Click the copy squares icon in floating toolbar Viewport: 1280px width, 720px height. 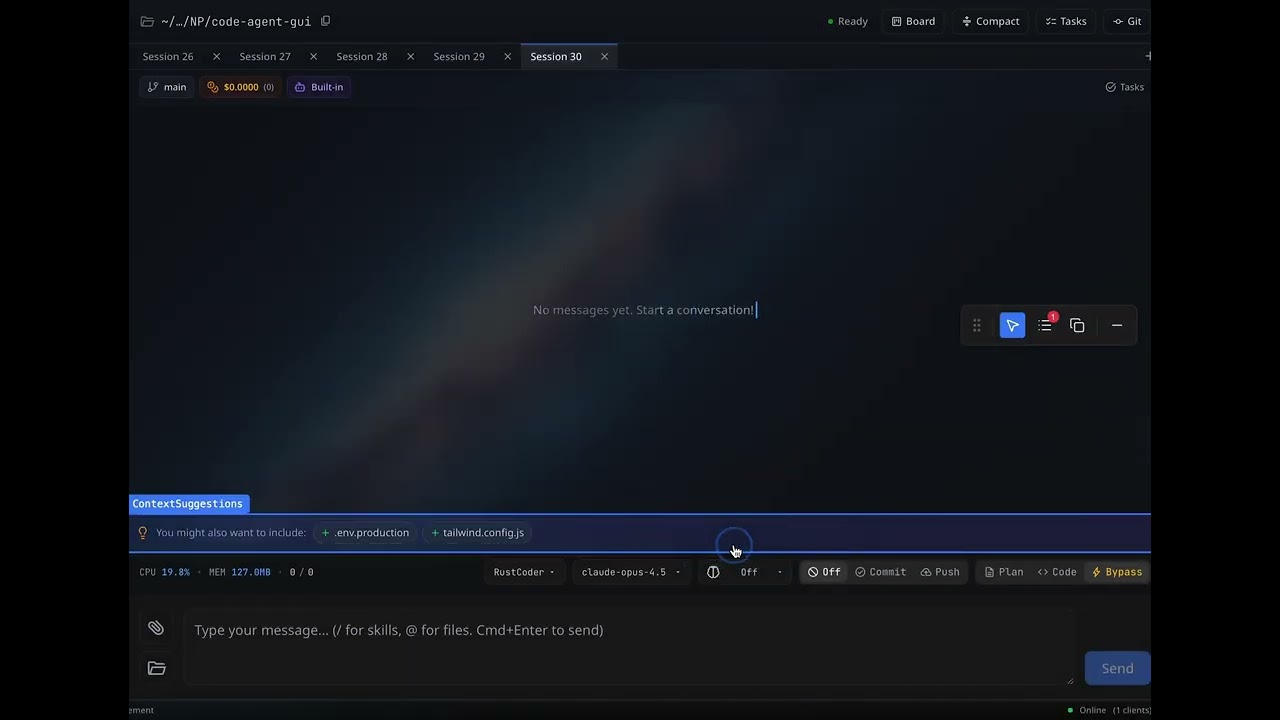point(1077,326)
